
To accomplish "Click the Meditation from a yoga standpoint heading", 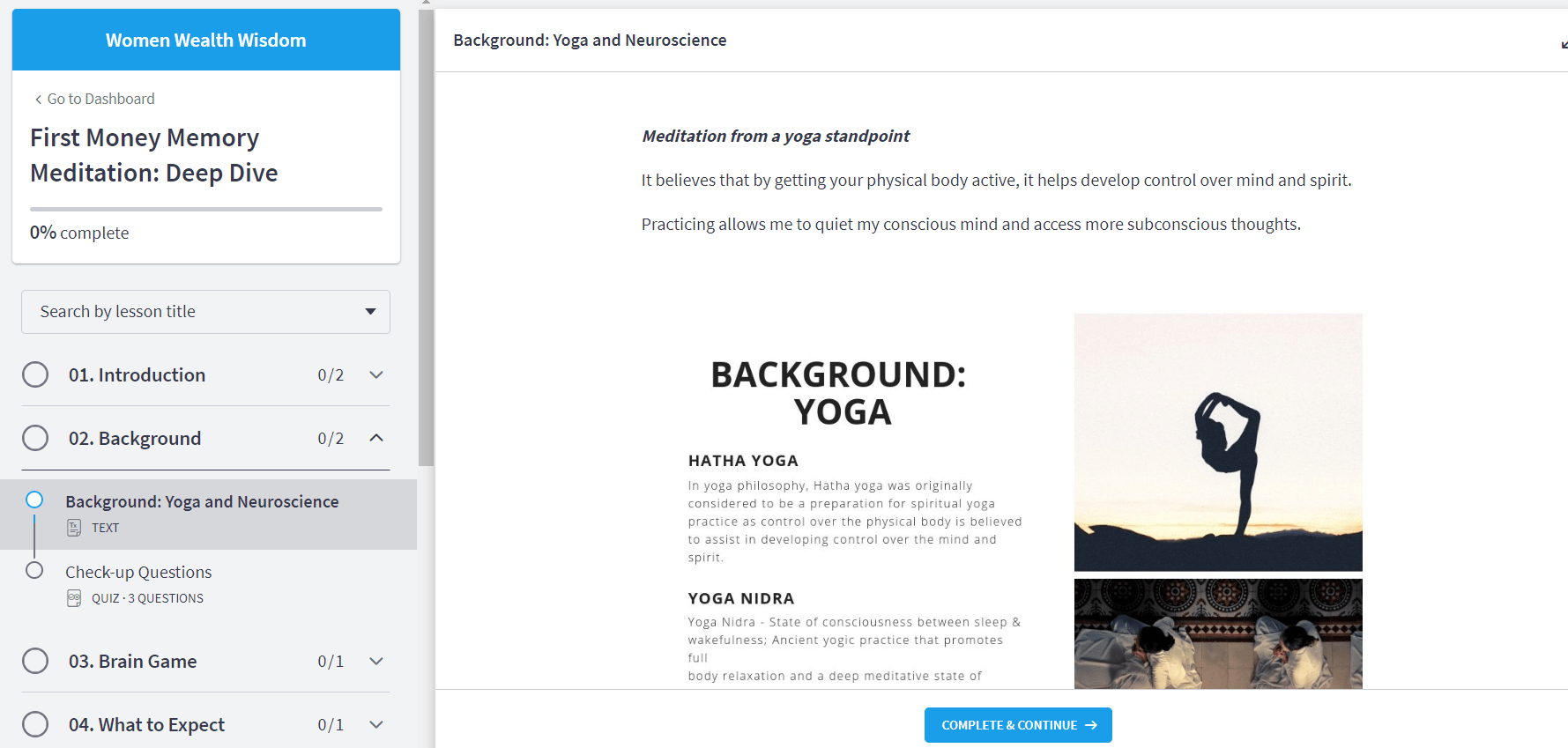I will [776, 136].
